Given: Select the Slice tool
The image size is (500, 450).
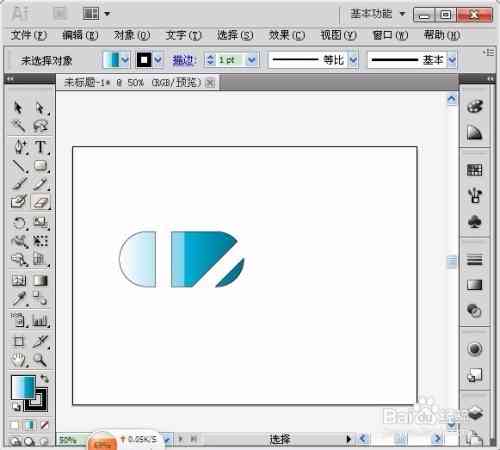Looking at the screenshot, I should click(41, 341).
